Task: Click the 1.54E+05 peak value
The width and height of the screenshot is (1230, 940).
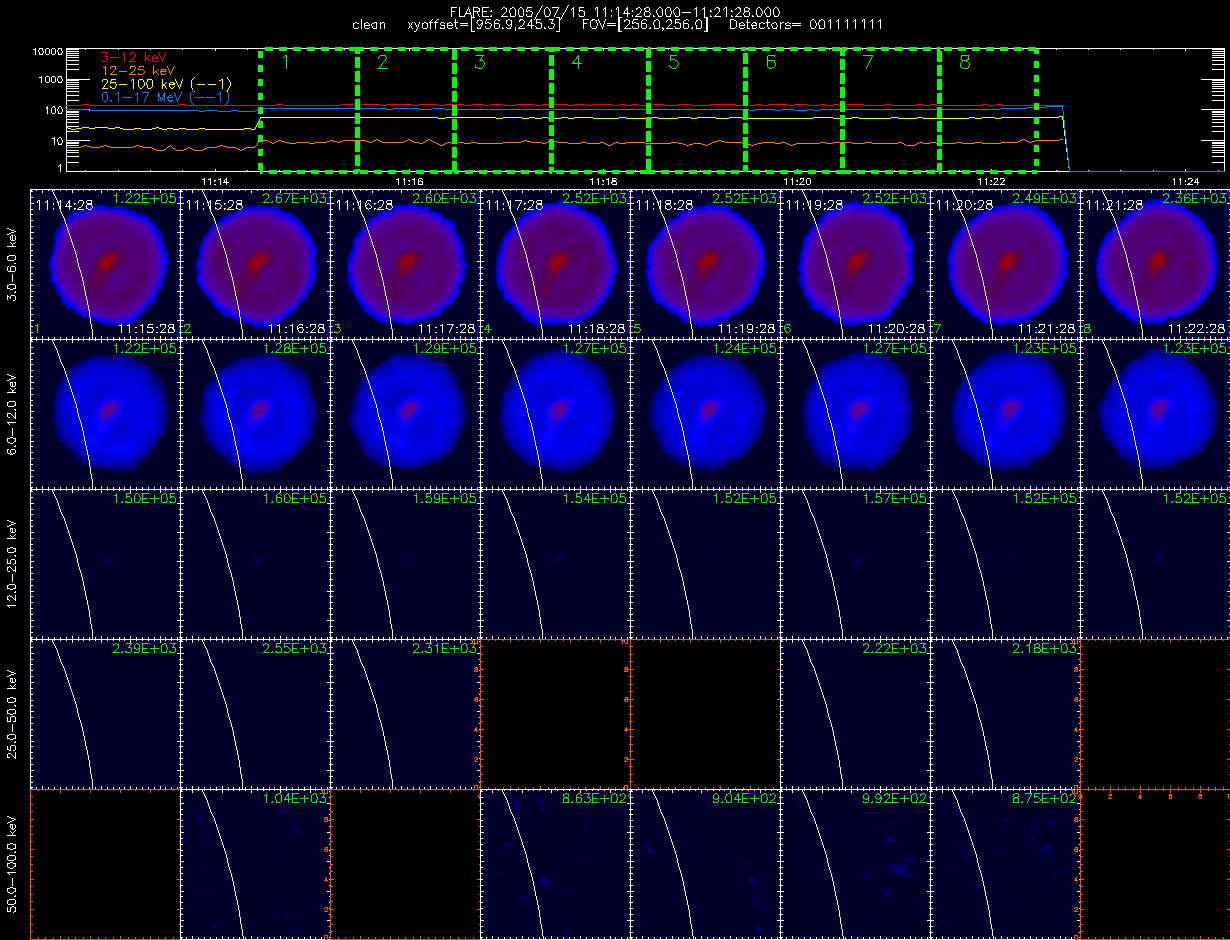Action: click(x=595, y=498)
